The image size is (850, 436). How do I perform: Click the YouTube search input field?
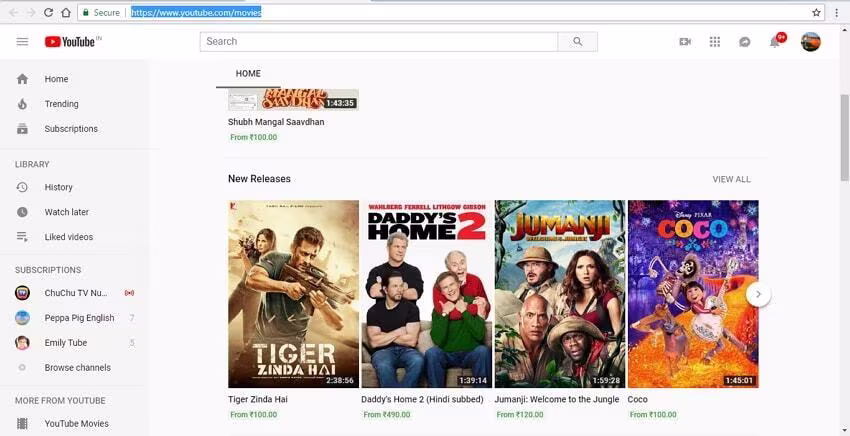(379, 42)
